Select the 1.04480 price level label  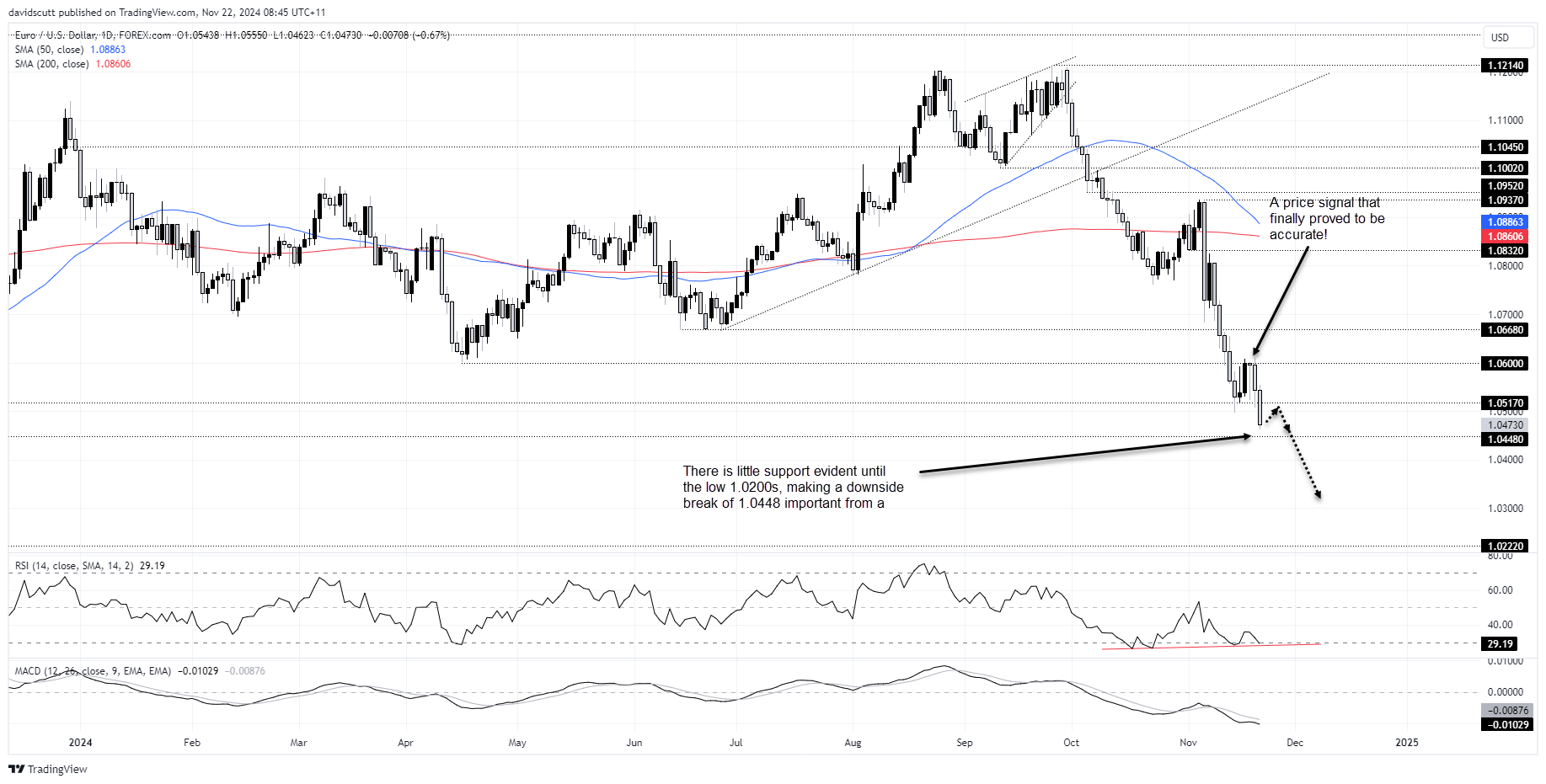coord(1506,440)
